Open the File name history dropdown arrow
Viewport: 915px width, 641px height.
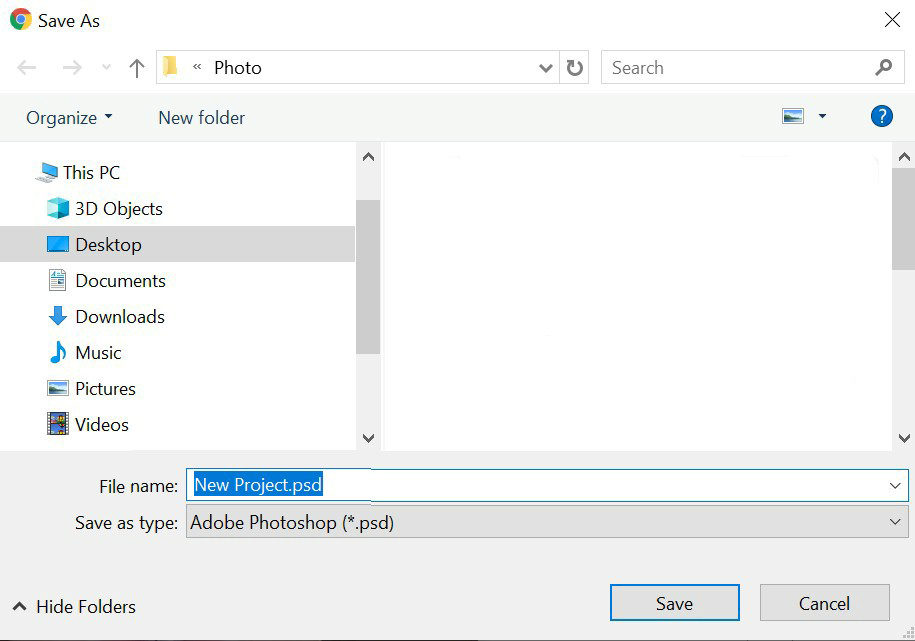tap(894, 486)
